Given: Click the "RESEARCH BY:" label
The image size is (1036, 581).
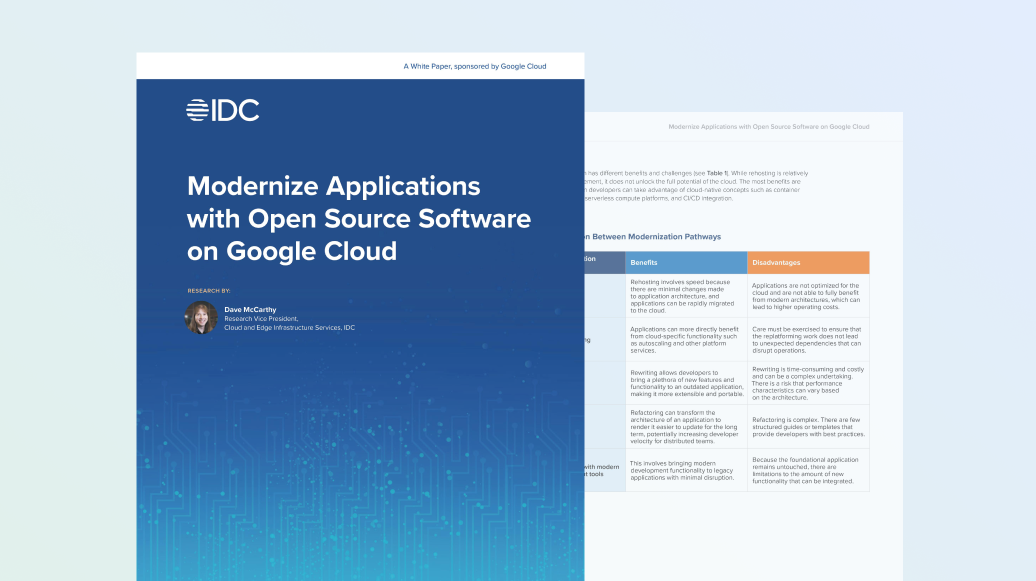Looking at the screenshot, I should point(209,291).
